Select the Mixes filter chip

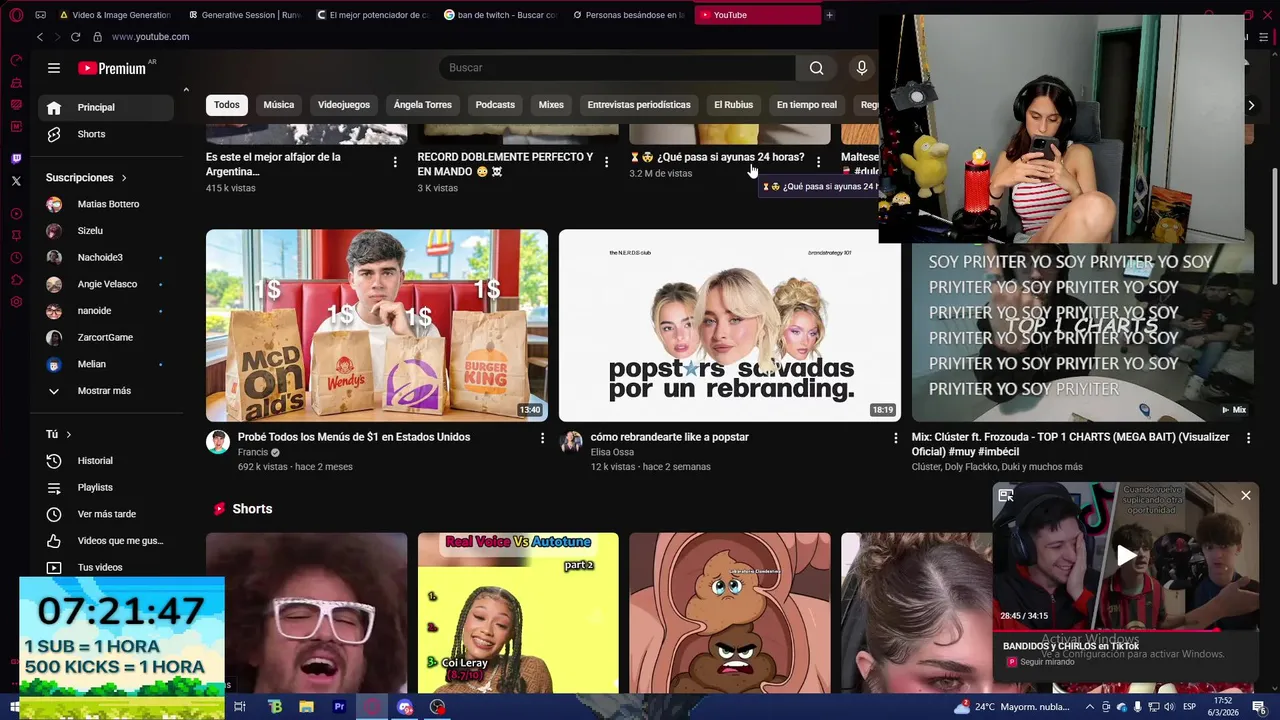pos(551,105)
